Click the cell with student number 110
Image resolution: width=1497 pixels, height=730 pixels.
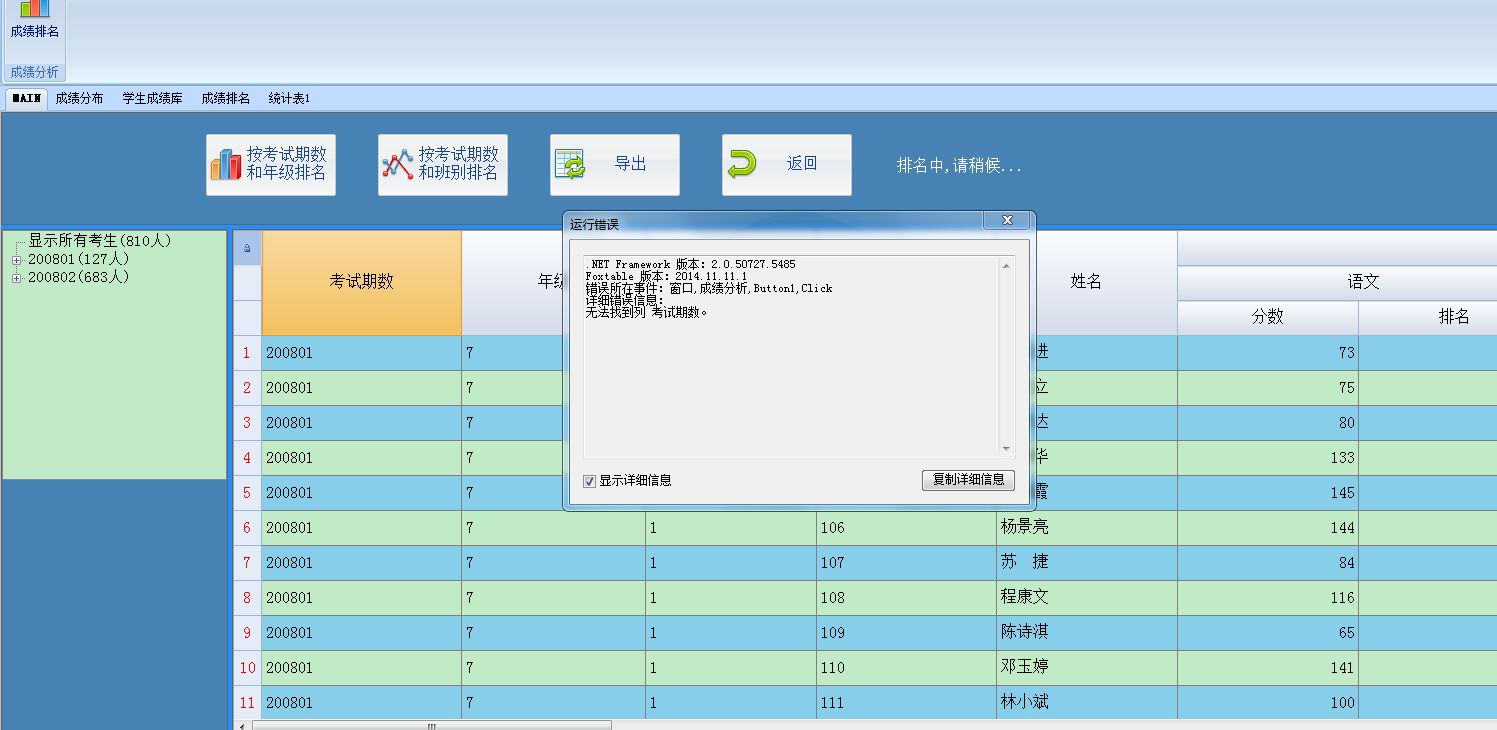[x=906, y=668]
